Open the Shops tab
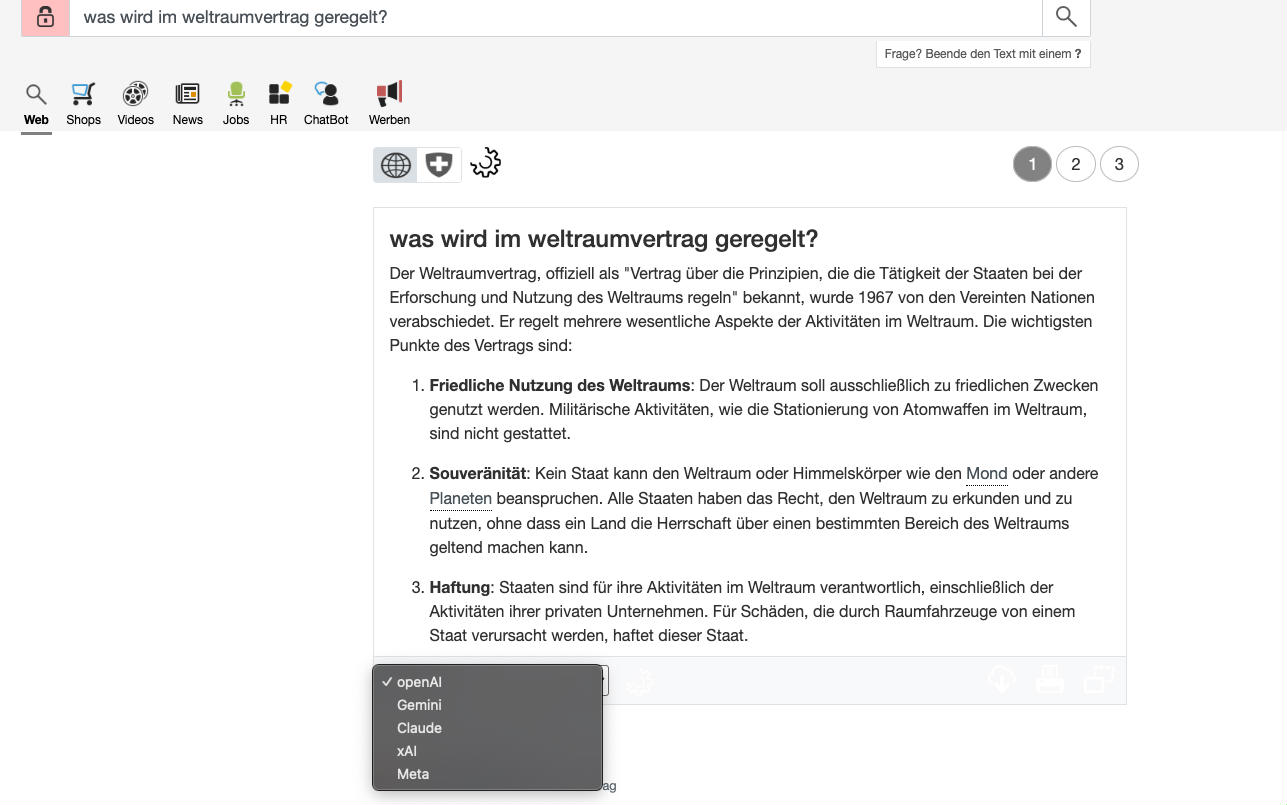Image resolution: width=1287 pixels, height=805 pixels. (x=83, y=105)
